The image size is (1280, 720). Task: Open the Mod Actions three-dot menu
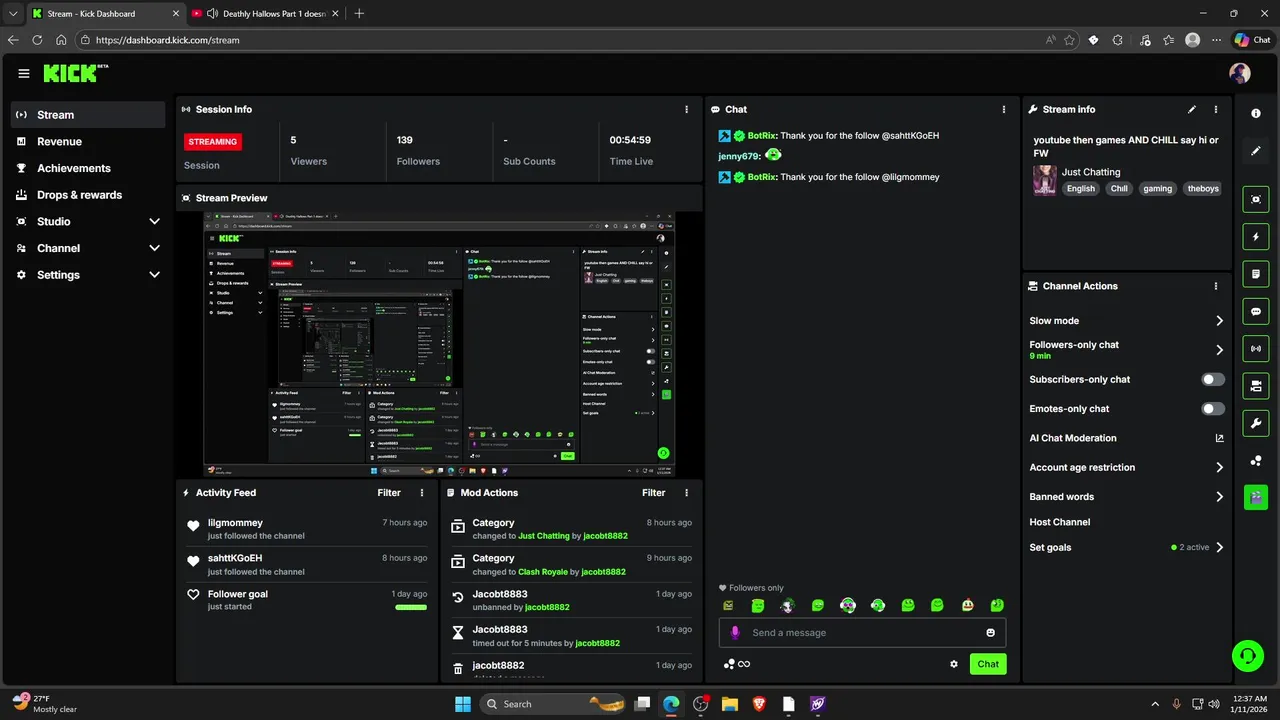(x=686, y=493)
